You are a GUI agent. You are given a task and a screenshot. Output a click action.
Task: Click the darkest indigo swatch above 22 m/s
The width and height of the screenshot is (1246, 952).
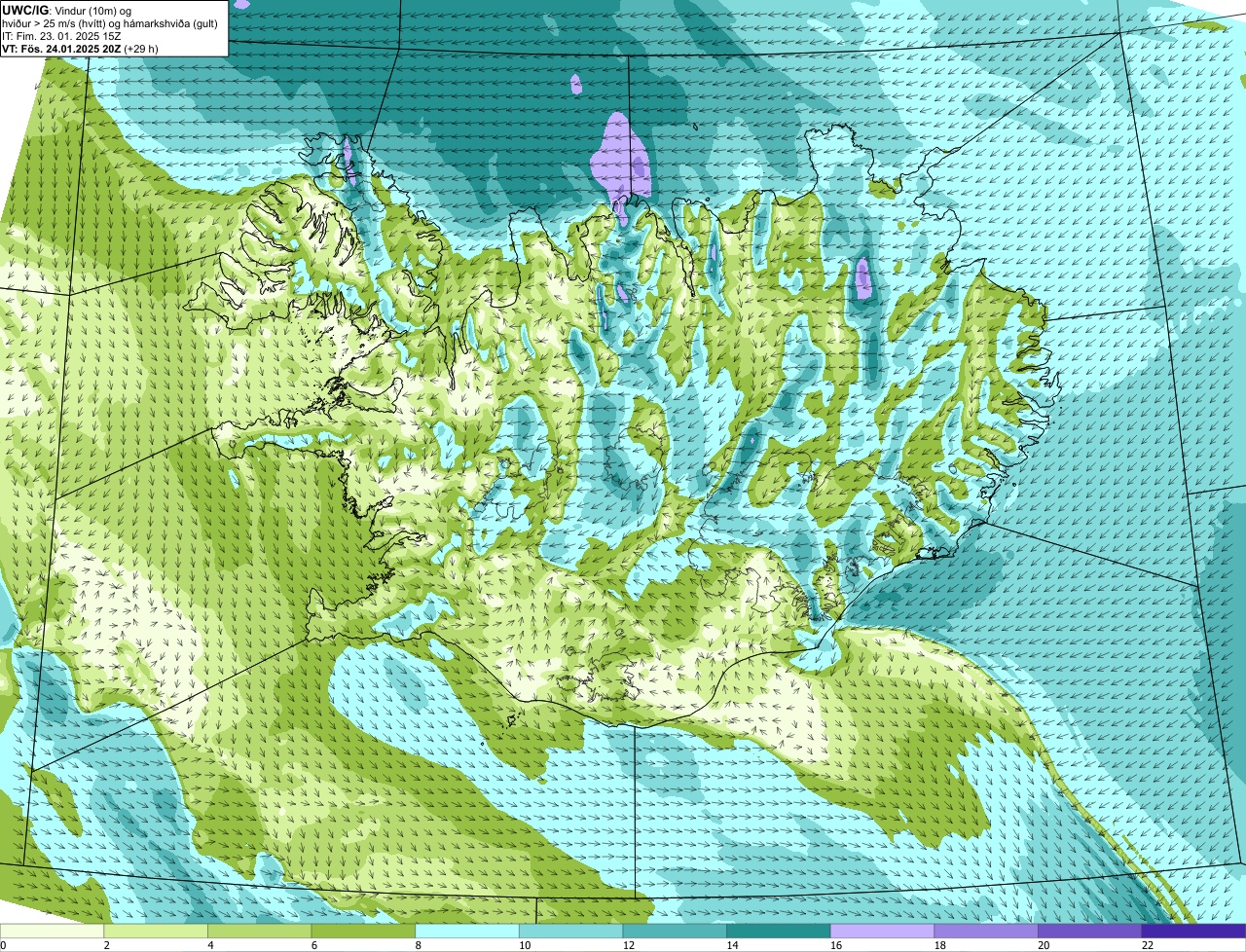[x=1193, y=931]
